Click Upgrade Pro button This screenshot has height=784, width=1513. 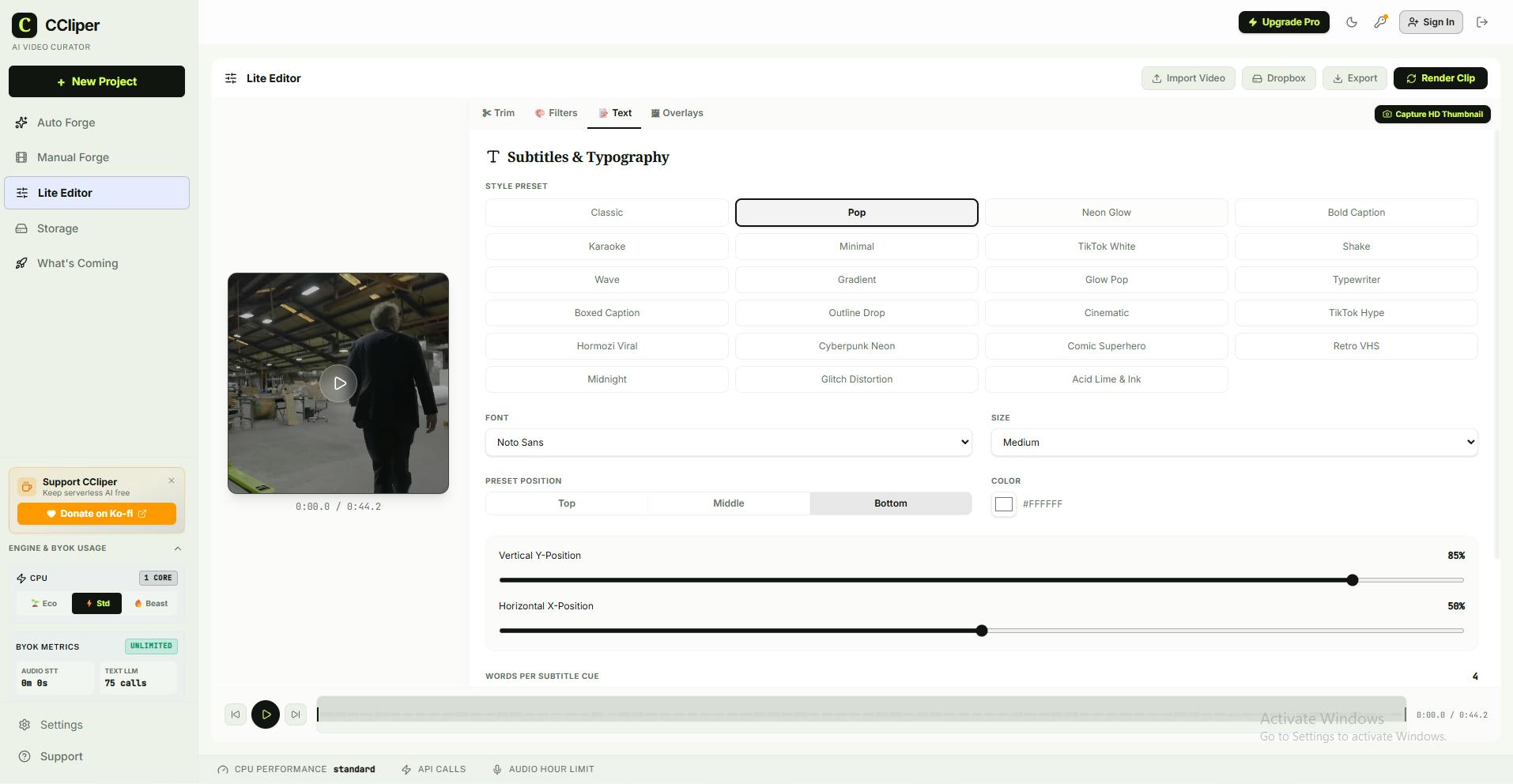pyautogui.click(x=1284, y=22)
